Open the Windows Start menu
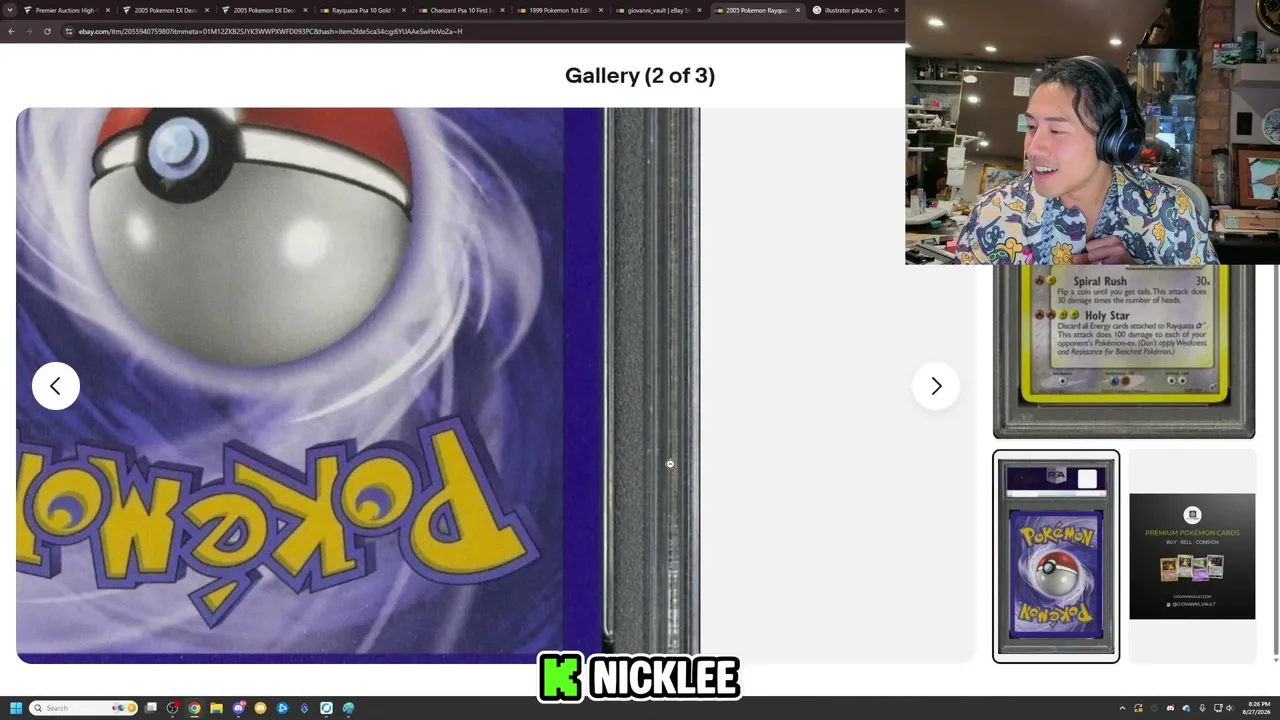Image resolution: width=1280 pixels, height=720 pixels. pos(16,708)
